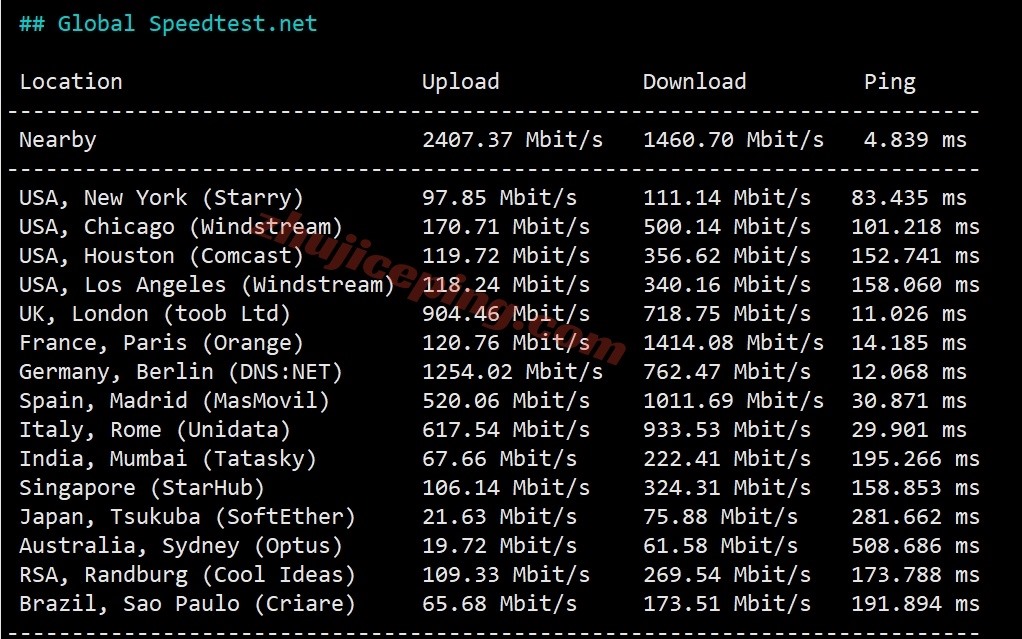This screenshot has width=1022, height=639.
Task: Click France, Paris (Orange) entry
Action: (162, 343)
